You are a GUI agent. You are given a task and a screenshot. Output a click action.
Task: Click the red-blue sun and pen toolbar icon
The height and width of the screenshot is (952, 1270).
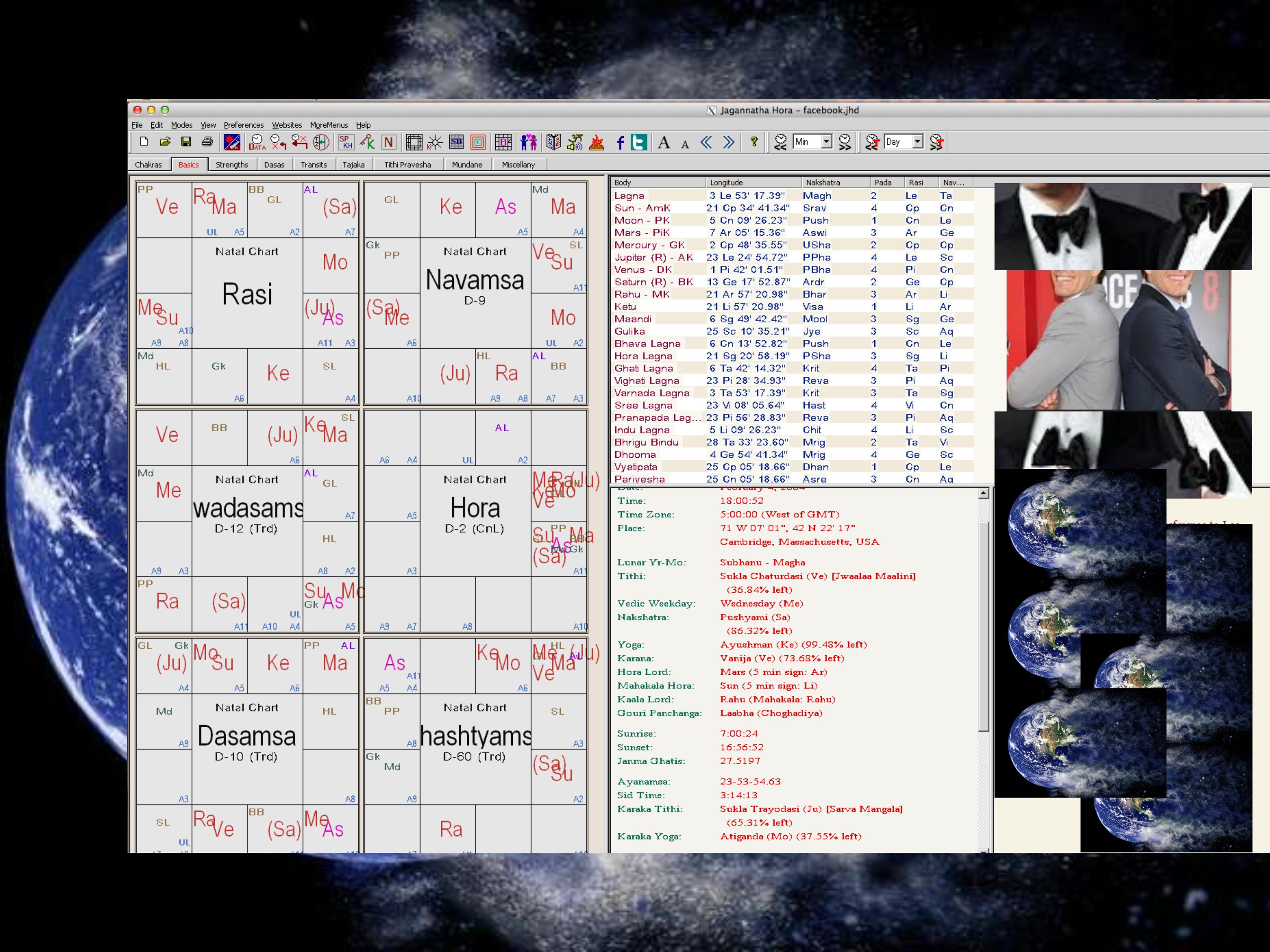tap(232, 142)
